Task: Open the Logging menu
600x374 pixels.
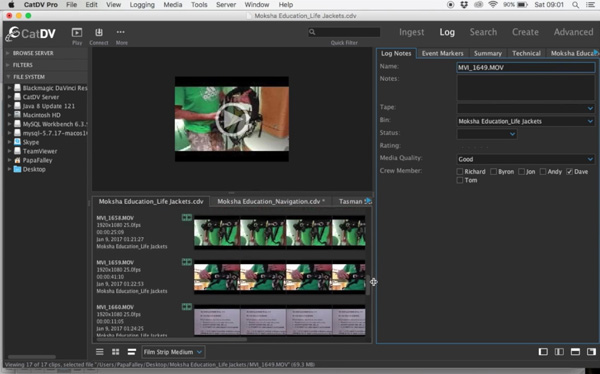Action: click(x=142, y=5)
